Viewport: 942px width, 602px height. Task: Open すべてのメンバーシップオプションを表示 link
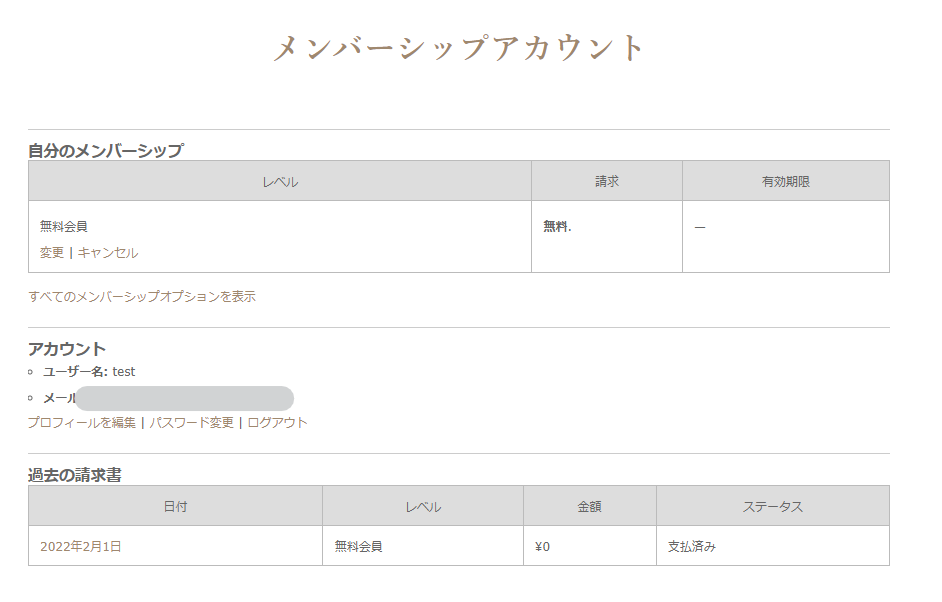click(x=142, y=297)
